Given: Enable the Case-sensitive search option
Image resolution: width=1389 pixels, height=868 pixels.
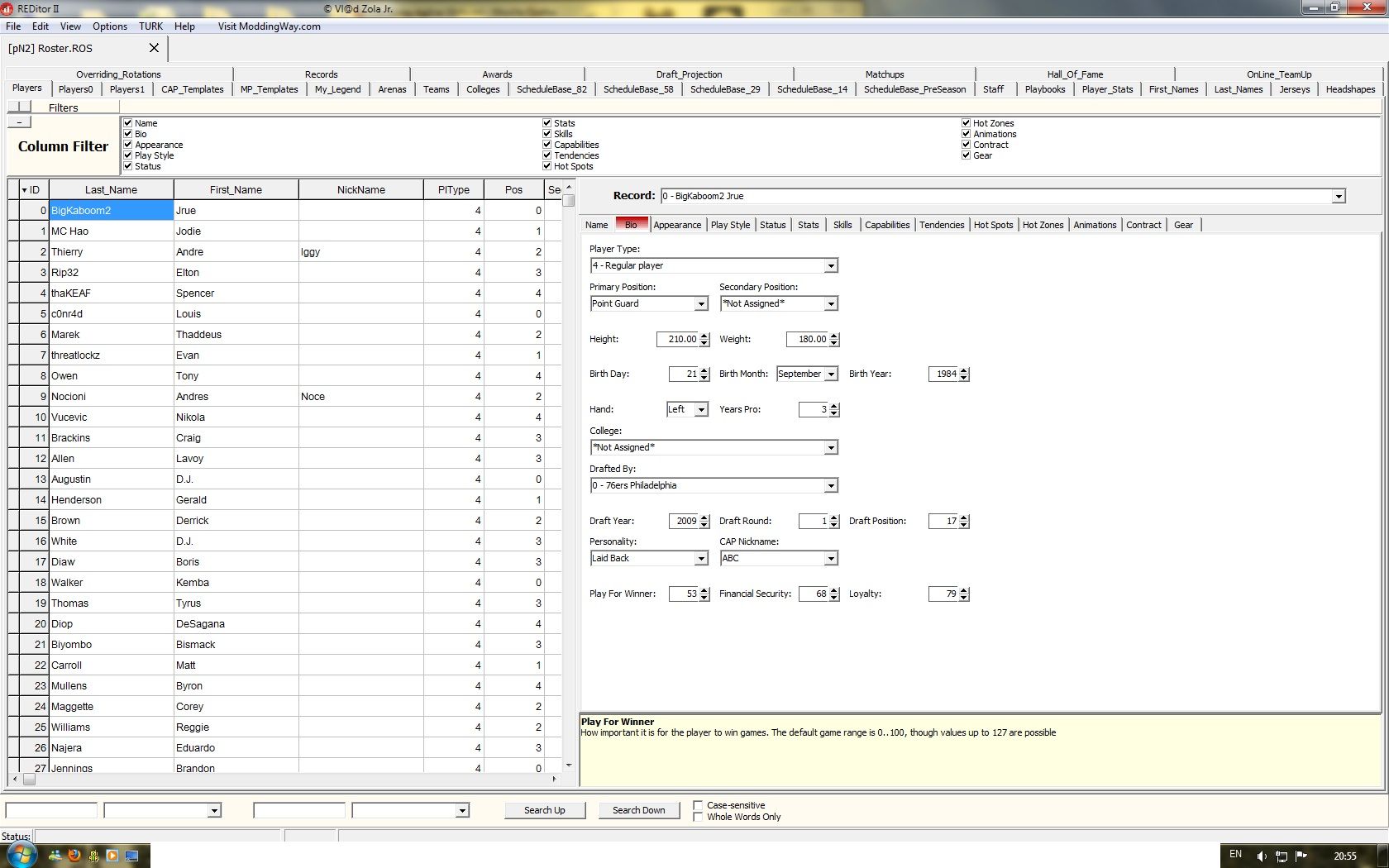Looking at the screenshot, I should tap(699, 805).
